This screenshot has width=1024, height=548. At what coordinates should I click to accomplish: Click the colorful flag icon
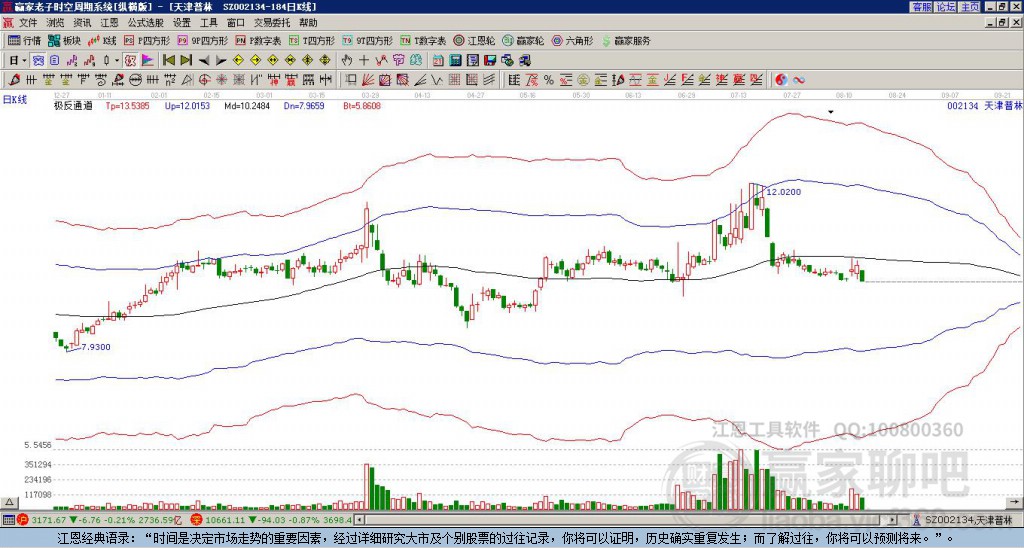tap(148, 60)
